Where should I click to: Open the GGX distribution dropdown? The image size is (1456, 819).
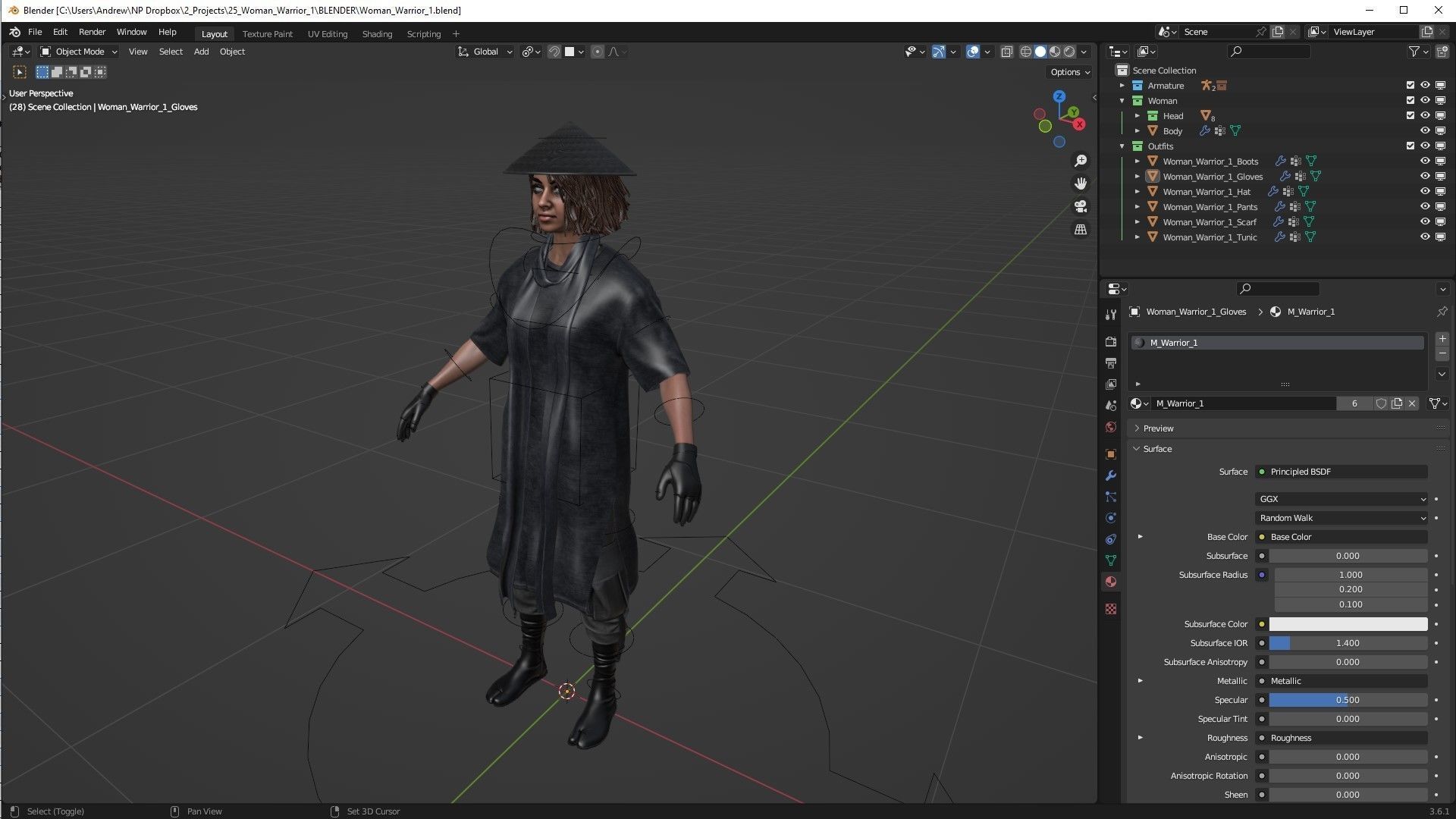(x=1341, y=499)
